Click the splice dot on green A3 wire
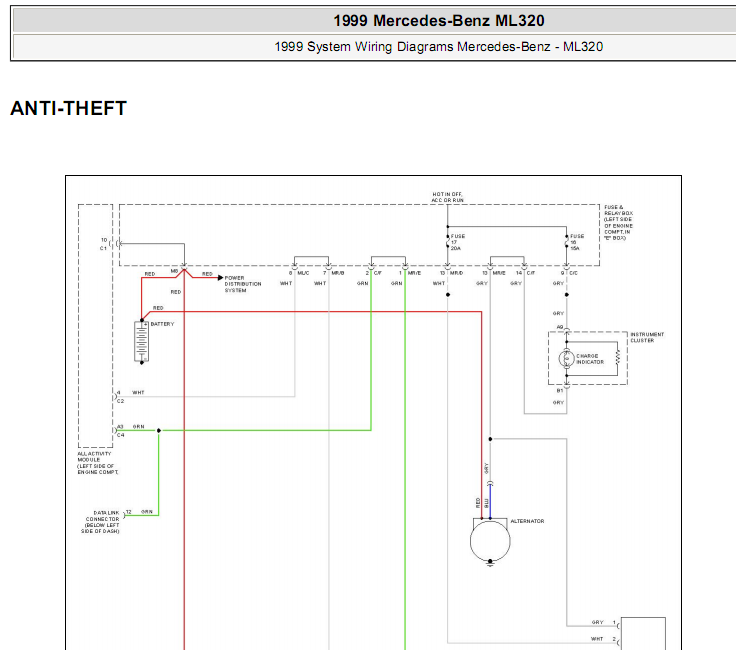Viewport: 736px width, 650px height. point(159,430)
